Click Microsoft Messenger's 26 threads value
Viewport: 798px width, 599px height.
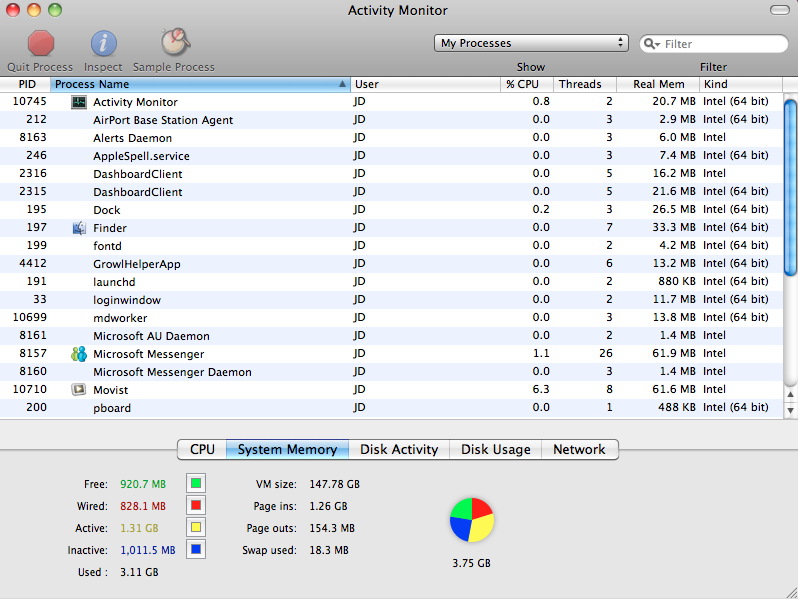point(606,353)
